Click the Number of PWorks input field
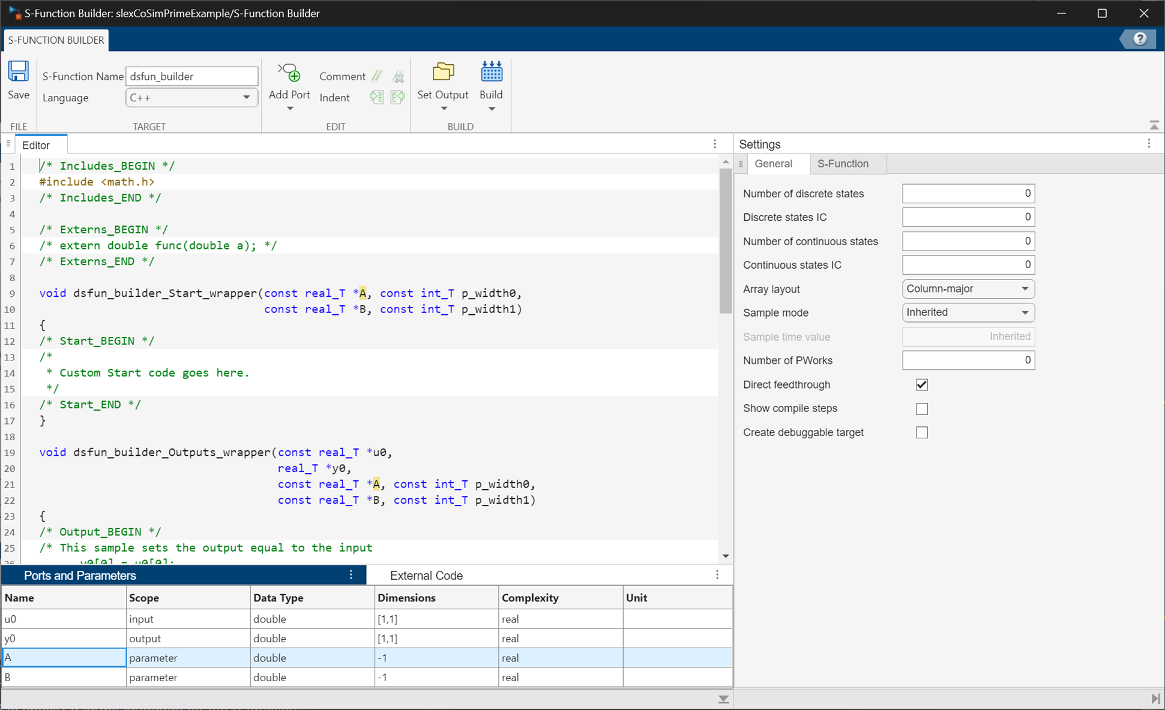 tap(967, 360)
